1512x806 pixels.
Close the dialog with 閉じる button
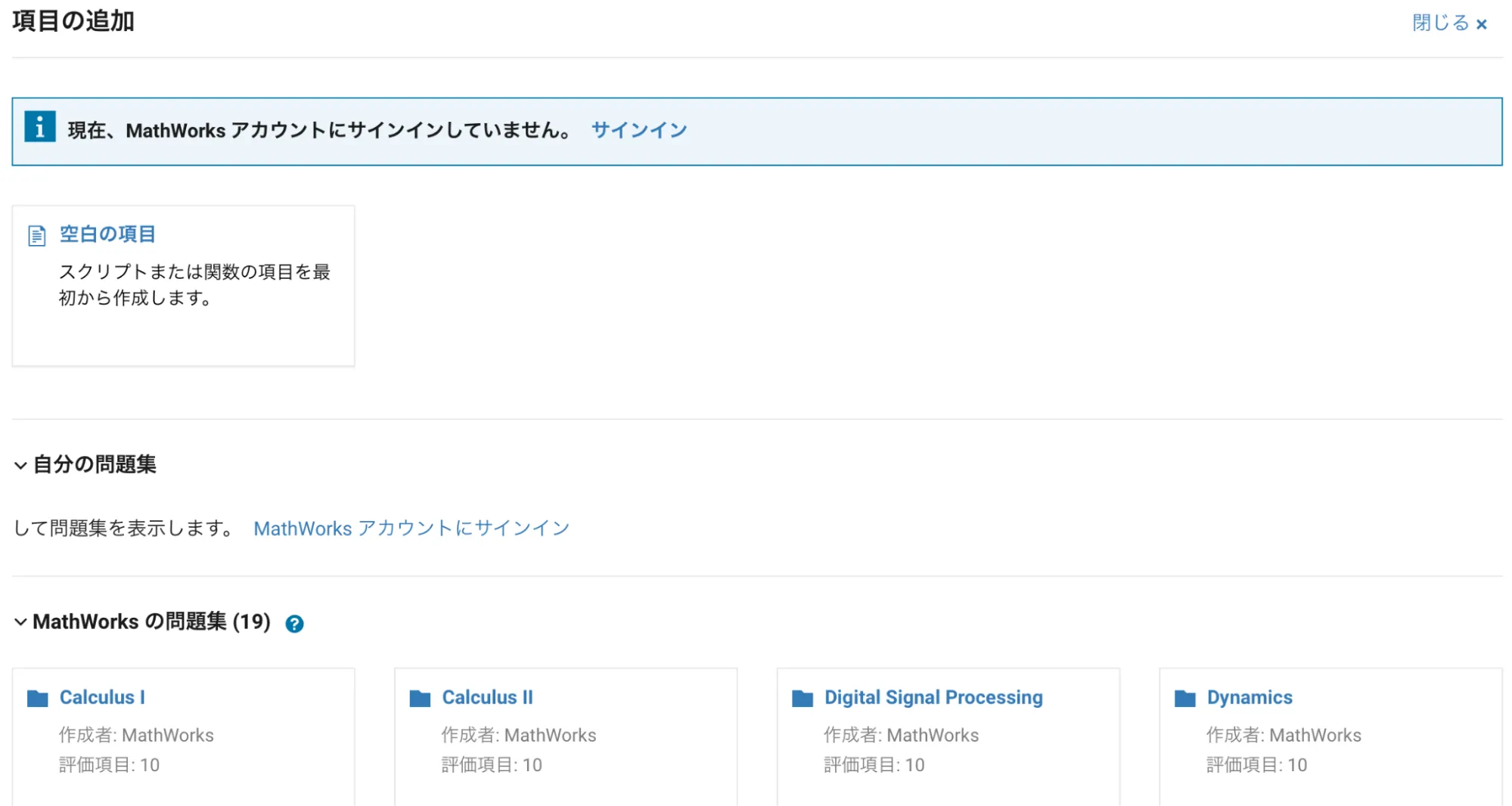coord(1448,23)
